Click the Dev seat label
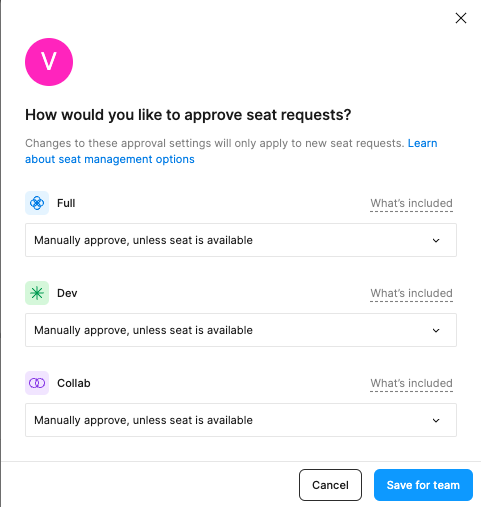 click(x=67, y=293)
